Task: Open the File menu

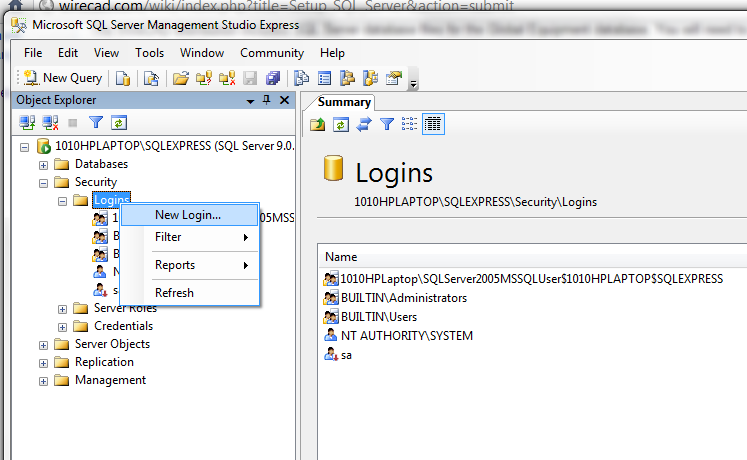Action: [x=33, y=53]
